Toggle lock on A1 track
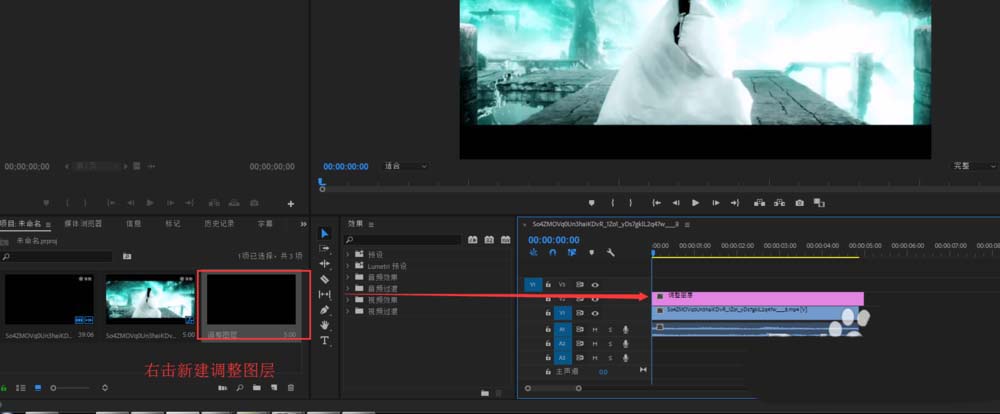The width and height of the screenshot is (1000, 414). pos(548,329)
